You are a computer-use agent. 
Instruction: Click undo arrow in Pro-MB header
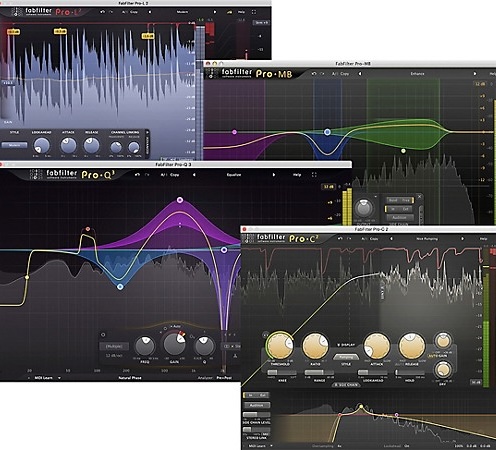(x=314, y=74)
